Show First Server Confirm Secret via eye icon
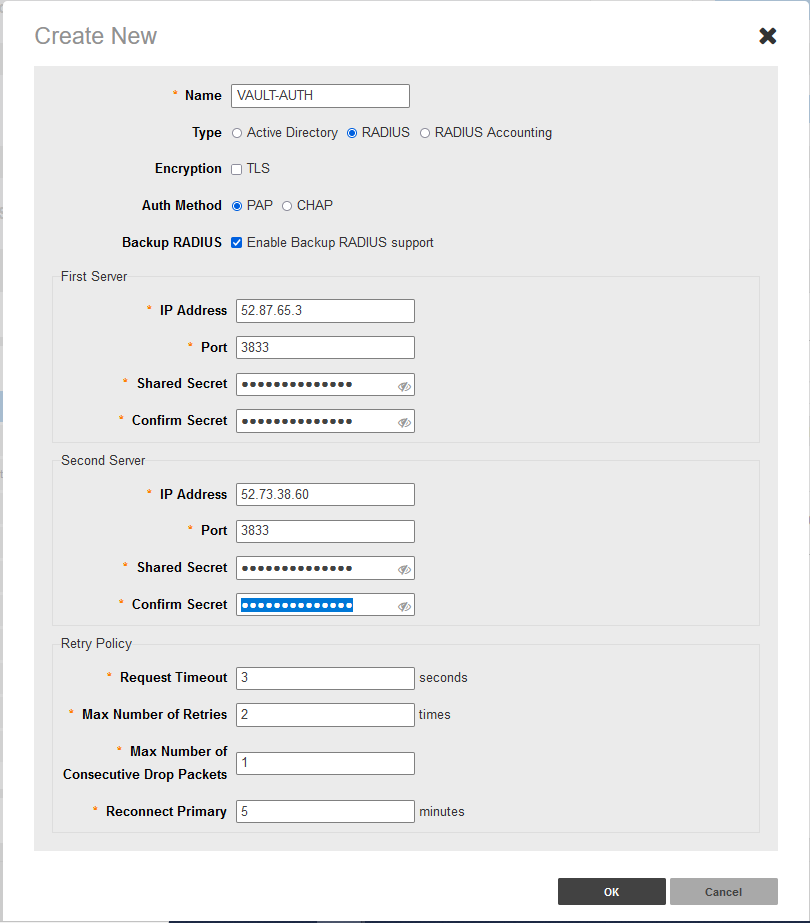810x923 pixels. pos(404,422)
